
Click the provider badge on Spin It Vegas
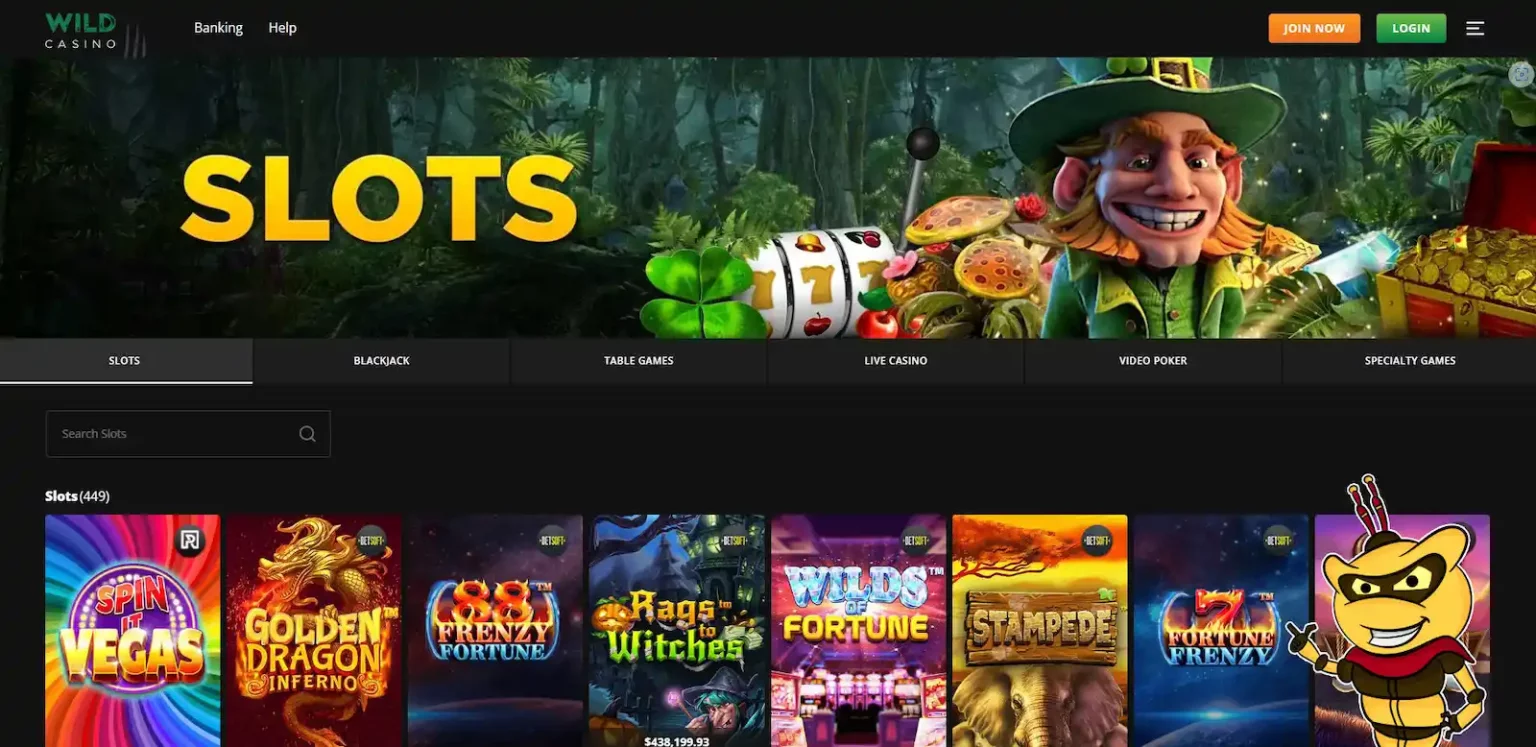(x=189, y=541)
